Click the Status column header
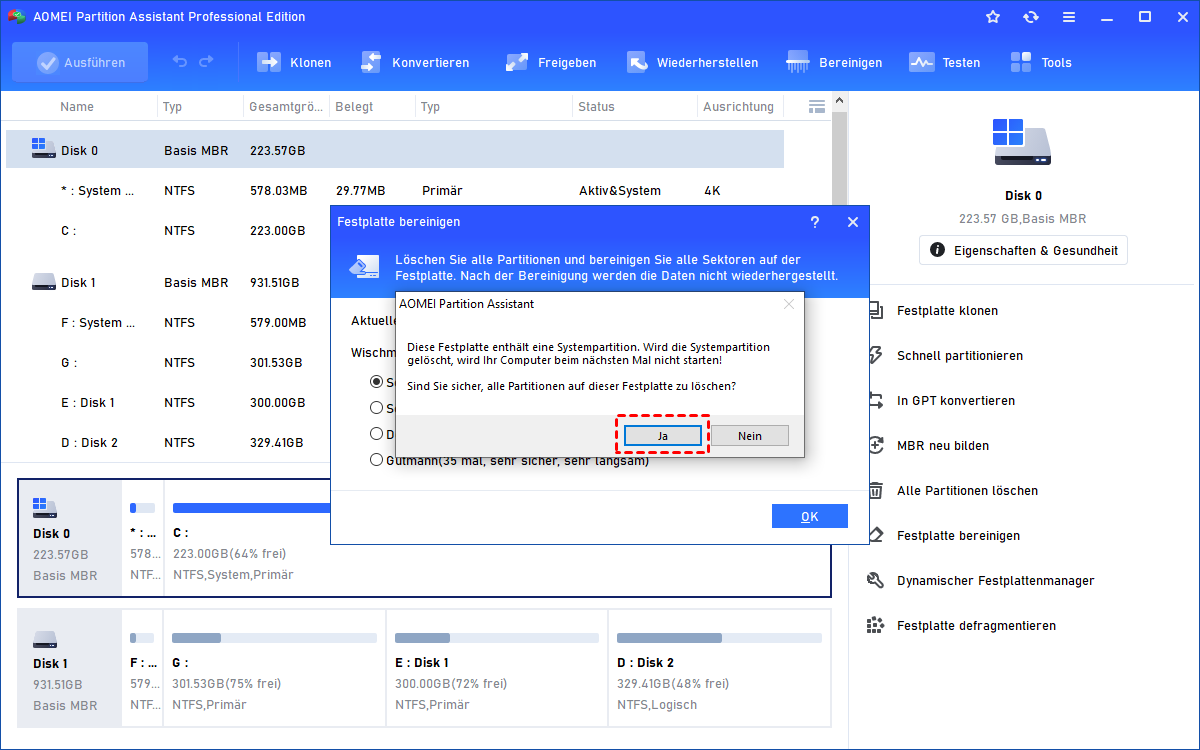 [596, 106]
